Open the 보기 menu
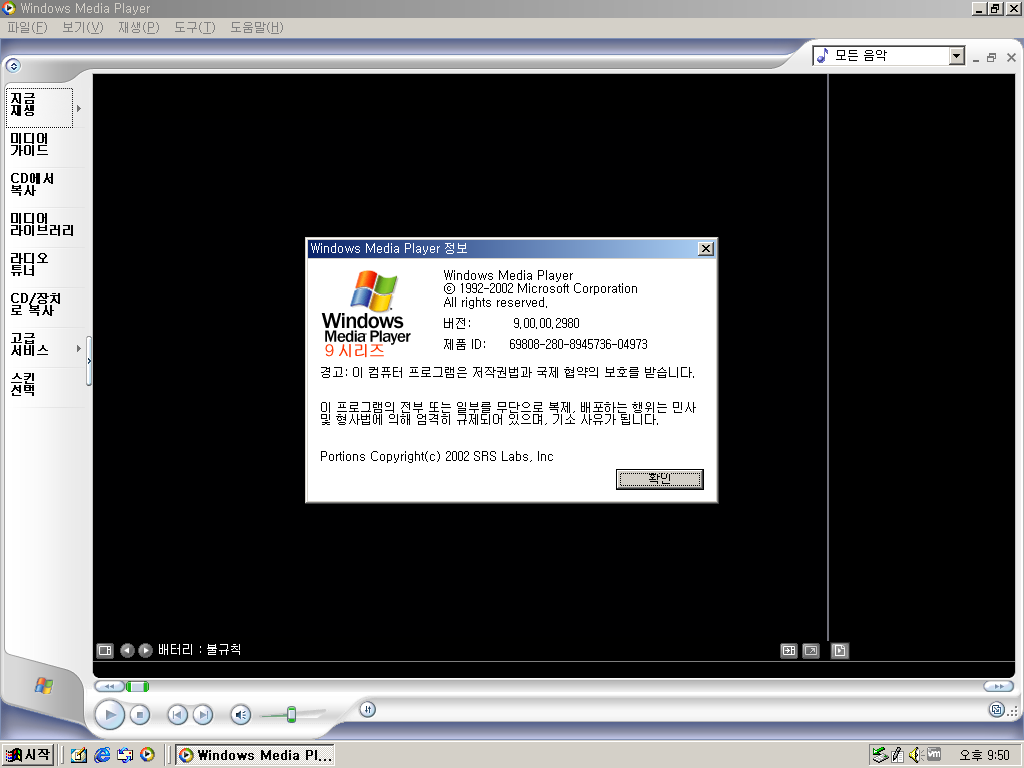 [x=83, y=27]
